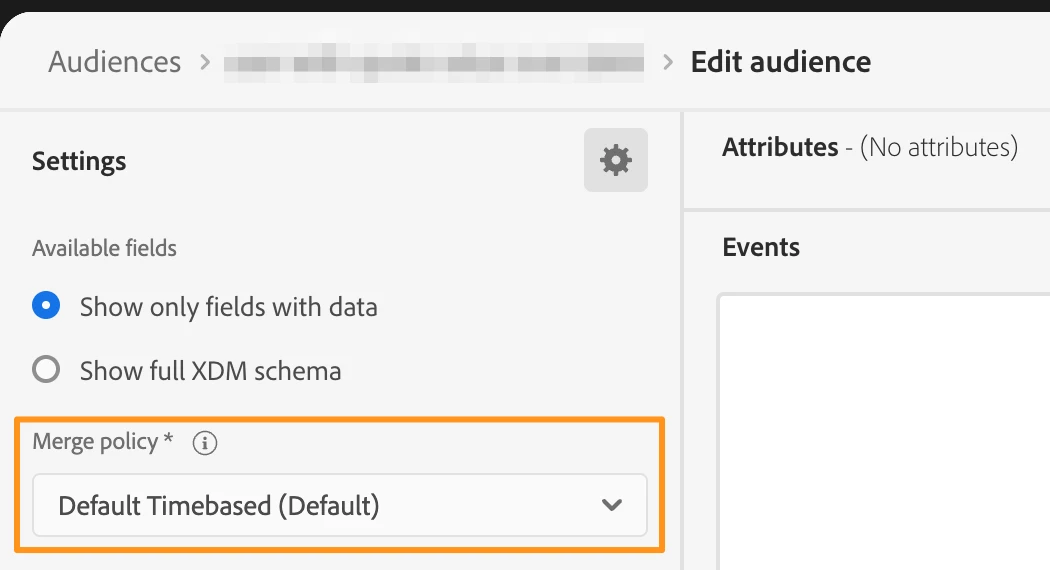Click the (No attributes) text
This screenshot has height=570, width=1050.
pyautogui.click(x=938, y=148)
